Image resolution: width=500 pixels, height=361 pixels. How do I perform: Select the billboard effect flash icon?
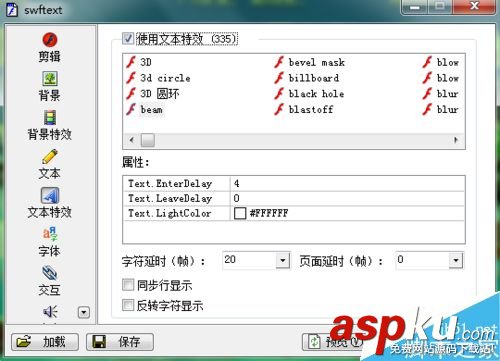279,78
